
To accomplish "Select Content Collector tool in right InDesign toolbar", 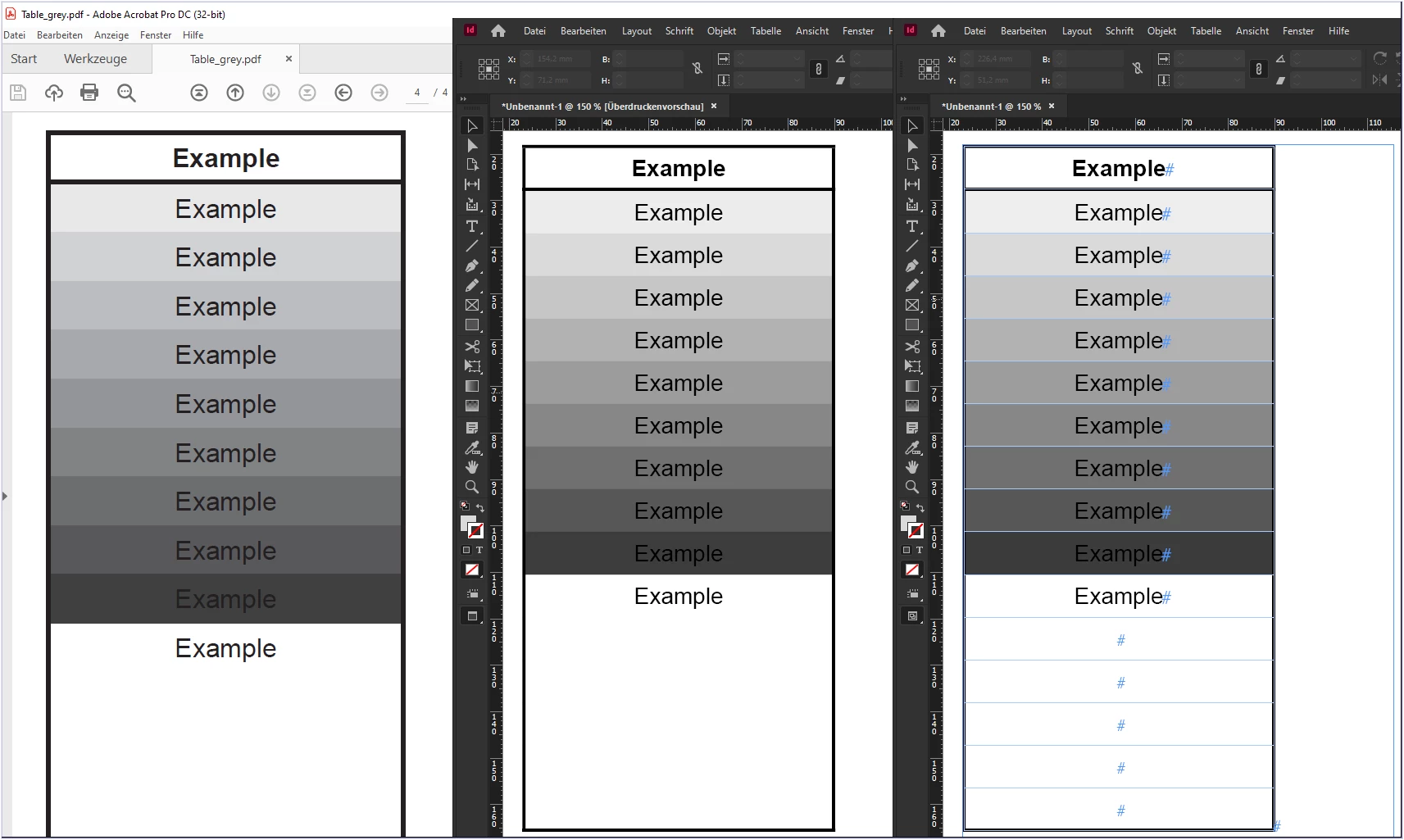I will pos(912,205).
